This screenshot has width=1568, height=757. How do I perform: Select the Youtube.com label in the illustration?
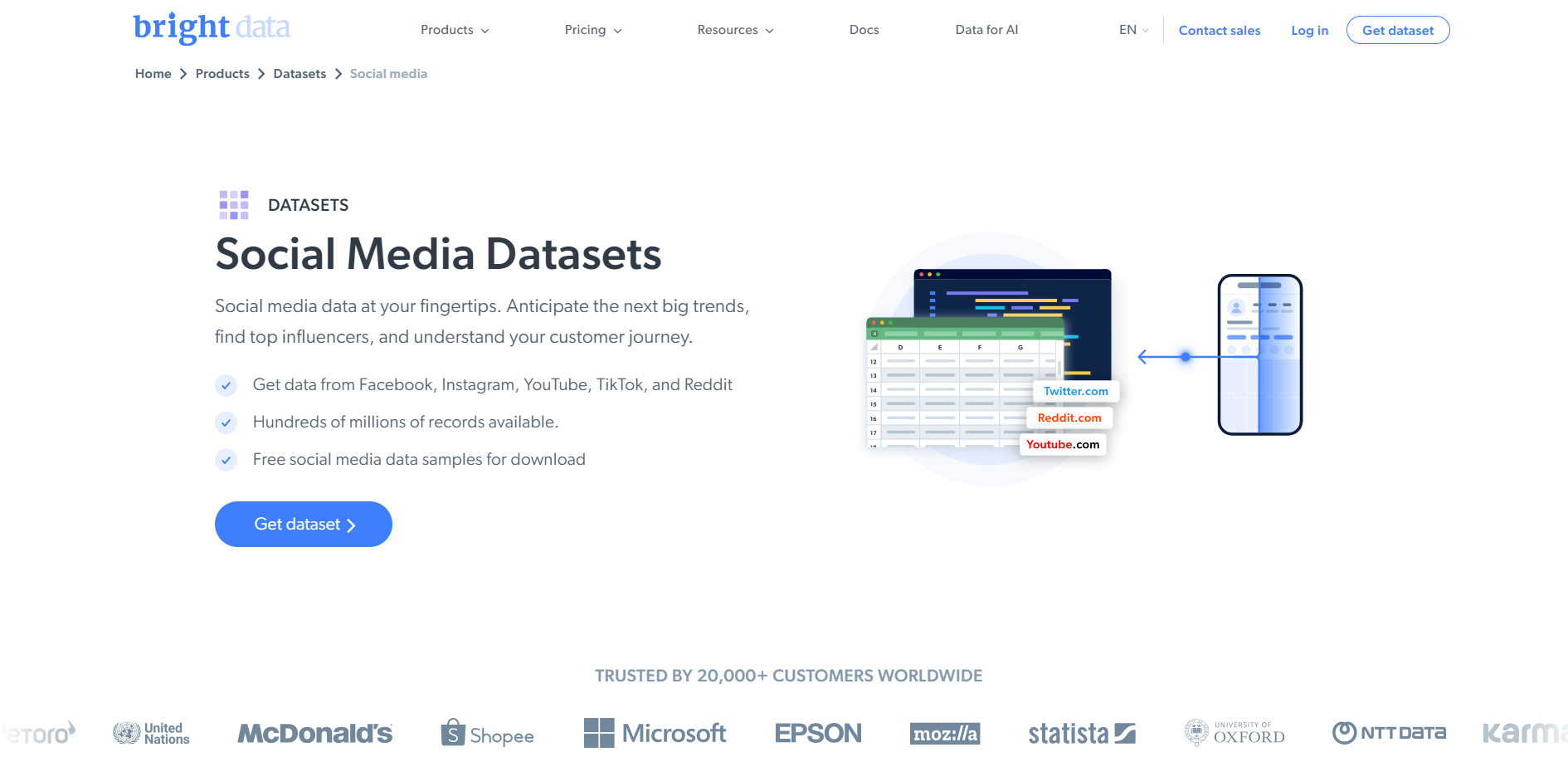tap(1063, 444)
